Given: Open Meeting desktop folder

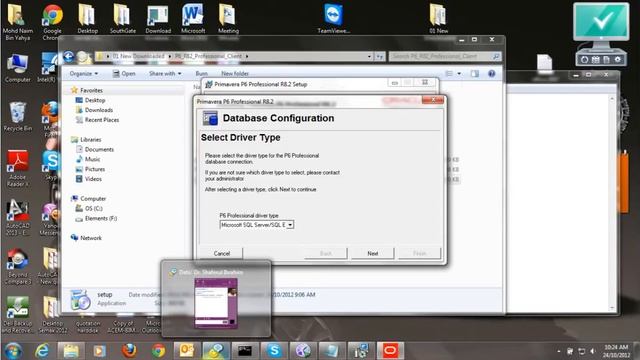Looking at the screenshot, I should [x=228, y=18].
